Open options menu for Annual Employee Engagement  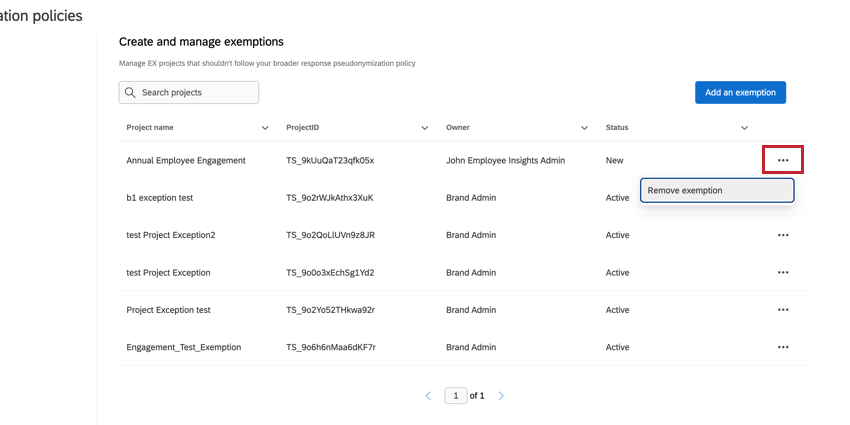[x=783, y=160]
